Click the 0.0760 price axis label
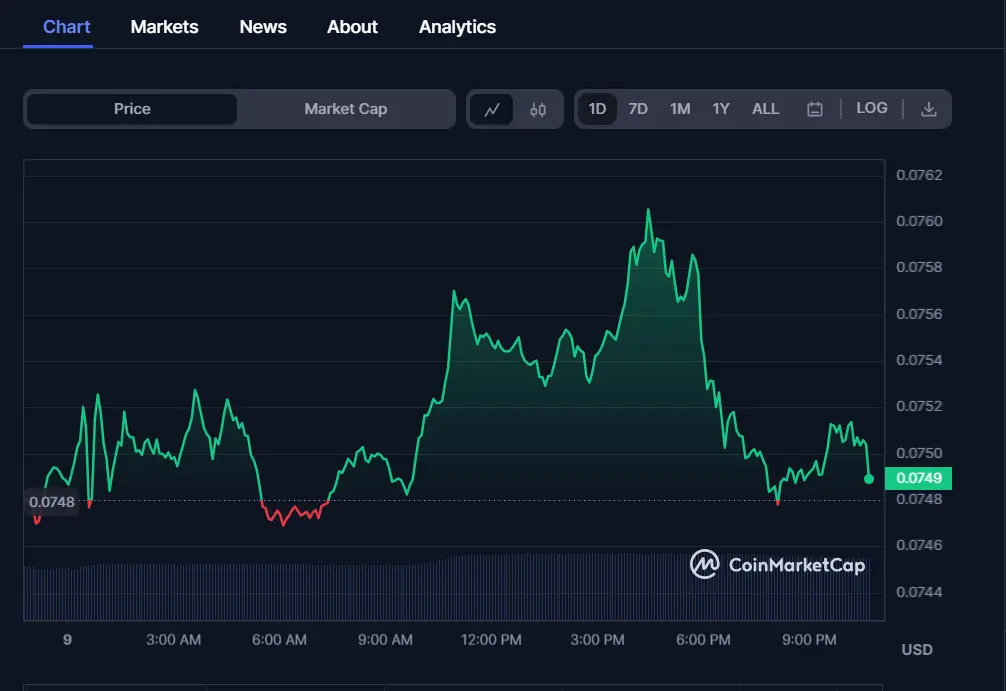Image resolution: width=1006 pixels, height=691 pixels. tap(919, 221)
